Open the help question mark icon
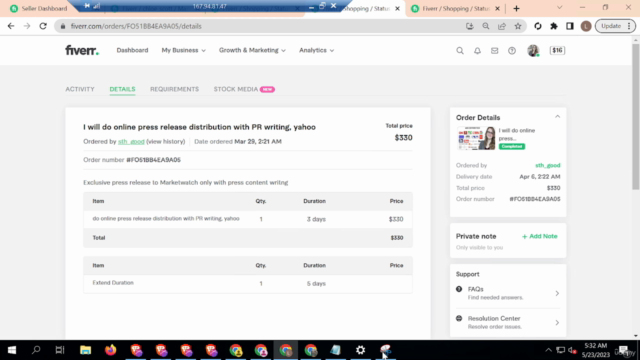The height and width of the screenshot is (360, 640). (x=512, y=51)
